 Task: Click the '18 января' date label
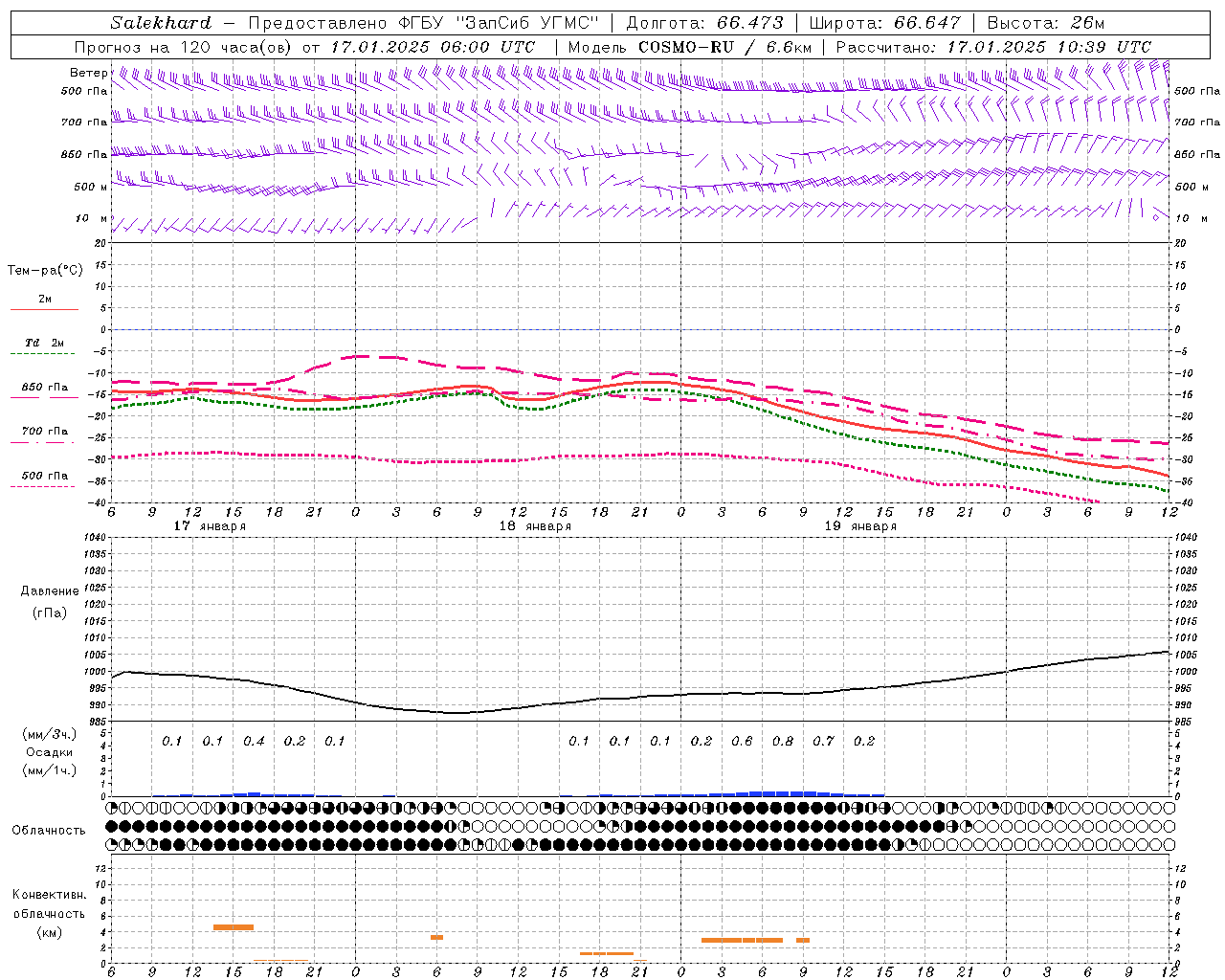click(535, 526)
